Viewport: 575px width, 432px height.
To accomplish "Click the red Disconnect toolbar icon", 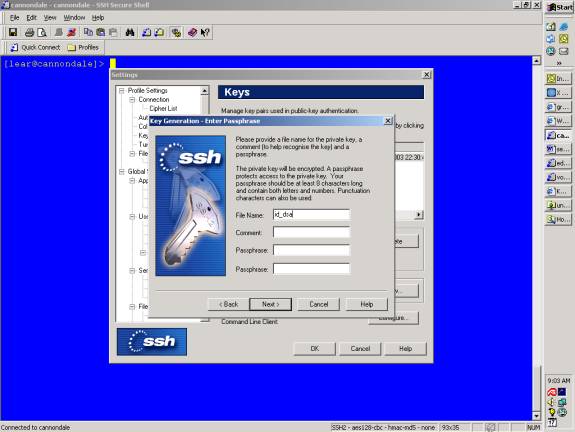I will pyautogui.click(x=72, y=32).
